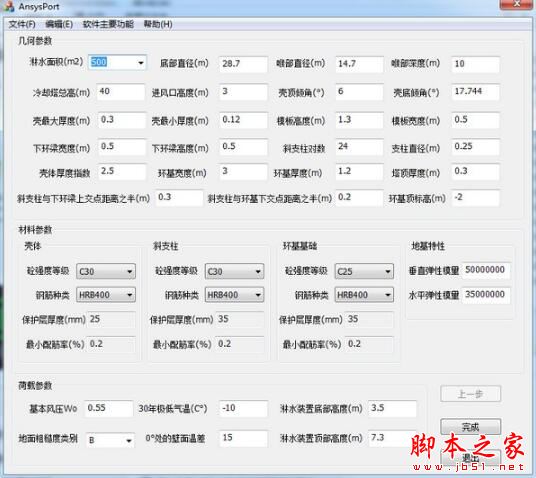Click the 环基宽度(m) field with 3
The width and height of the screenshot is (536, 478).
coord(243,172)
